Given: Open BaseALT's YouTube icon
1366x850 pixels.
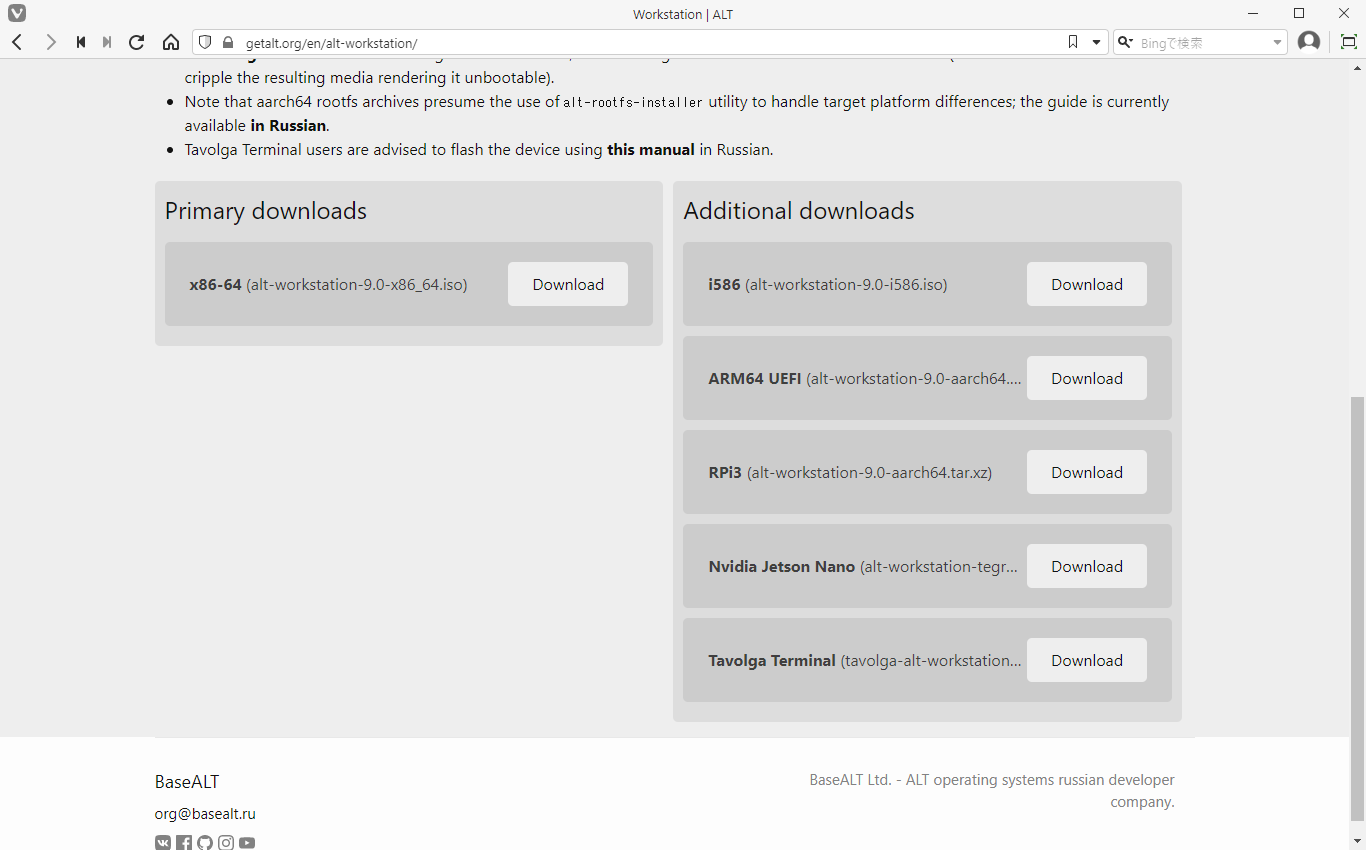Looking at the screenshot, I should point(247,843).
